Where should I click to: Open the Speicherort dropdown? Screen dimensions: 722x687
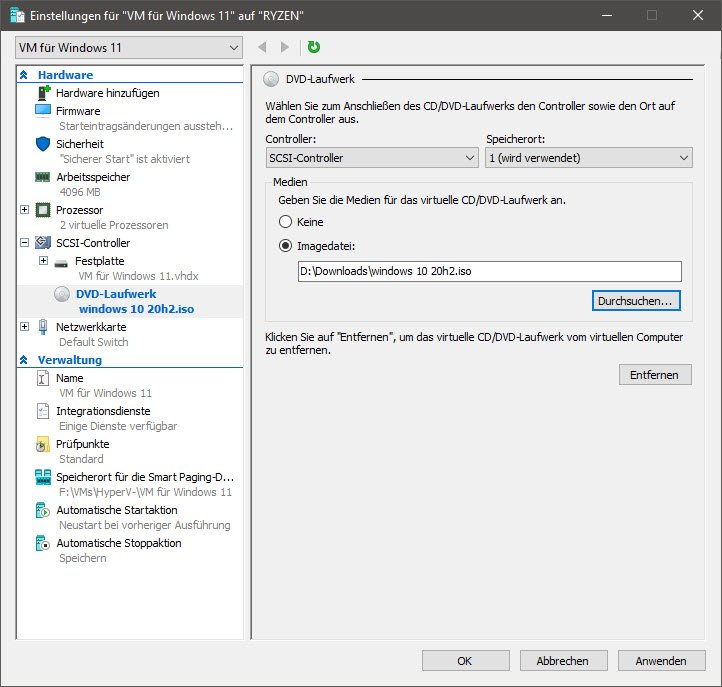[588, 158]
